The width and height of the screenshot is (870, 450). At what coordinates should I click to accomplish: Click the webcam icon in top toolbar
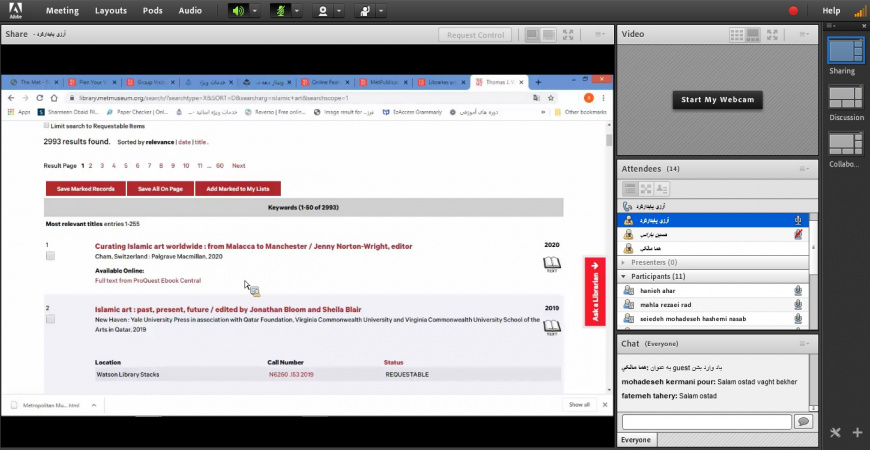tap(323, 11)
